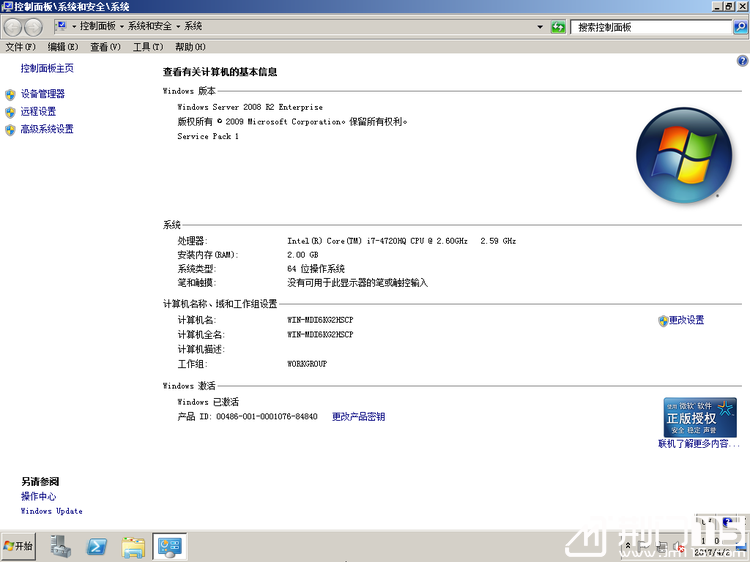Click the 更改设置 link
This screenshot has width=750, height=562.
(686, 320)
